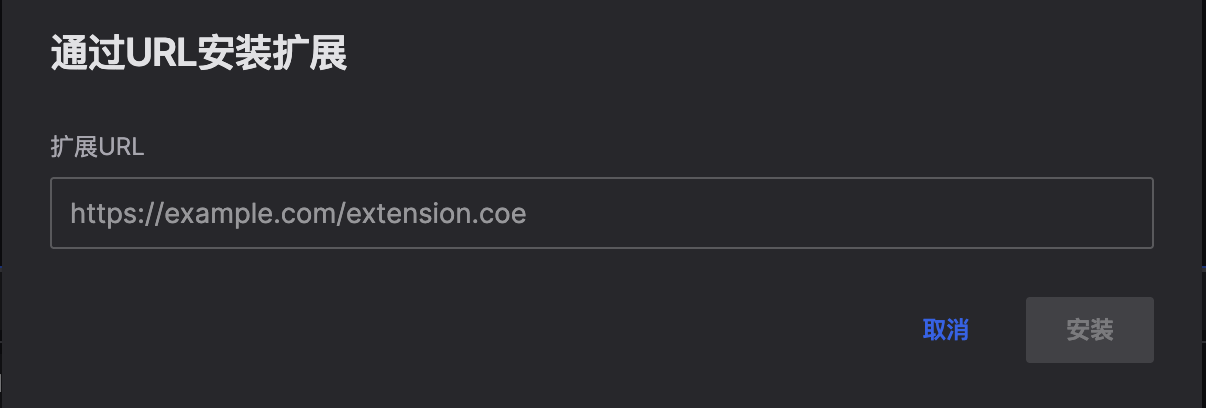Hit the grey 安装 button
1206x408 pixels.
pyautogui.click(x=1089, y=330)
